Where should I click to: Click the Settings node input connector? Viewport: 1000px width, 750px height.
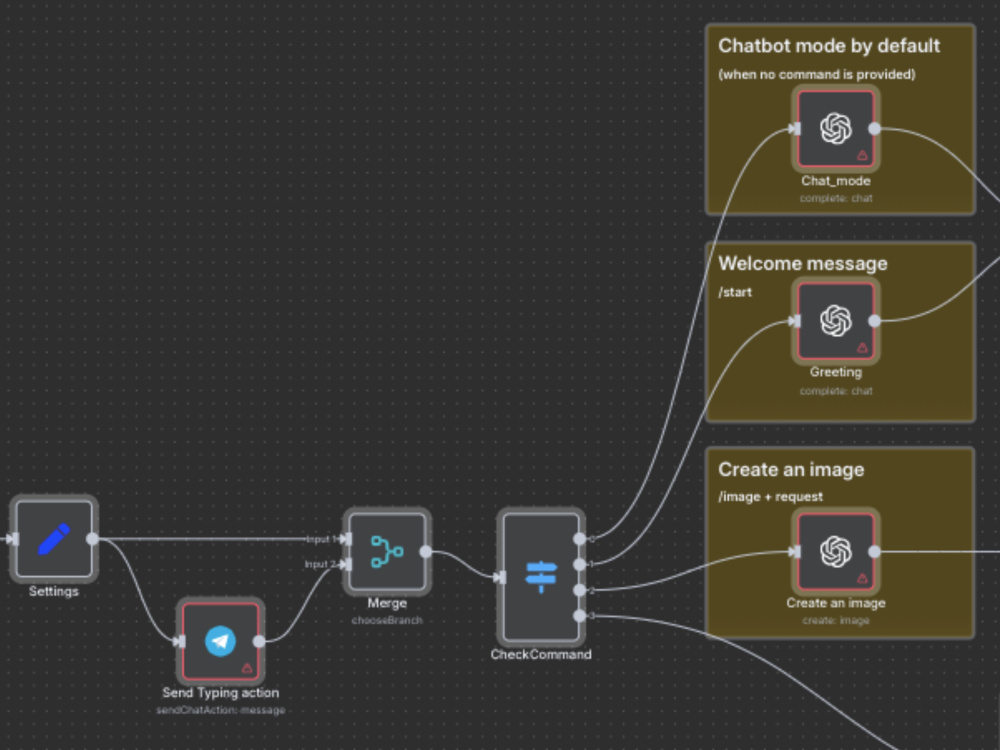(14, 539)
